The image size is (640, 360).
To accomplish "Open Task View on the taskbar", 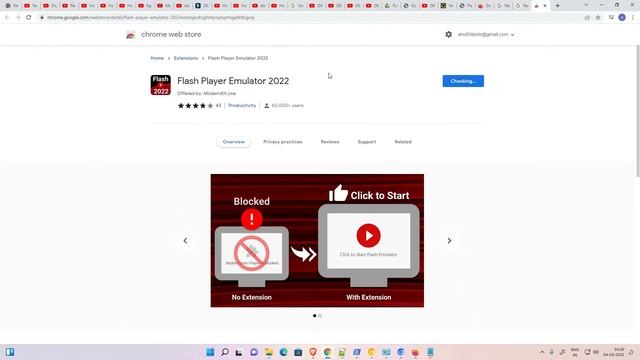I will 239,352.
